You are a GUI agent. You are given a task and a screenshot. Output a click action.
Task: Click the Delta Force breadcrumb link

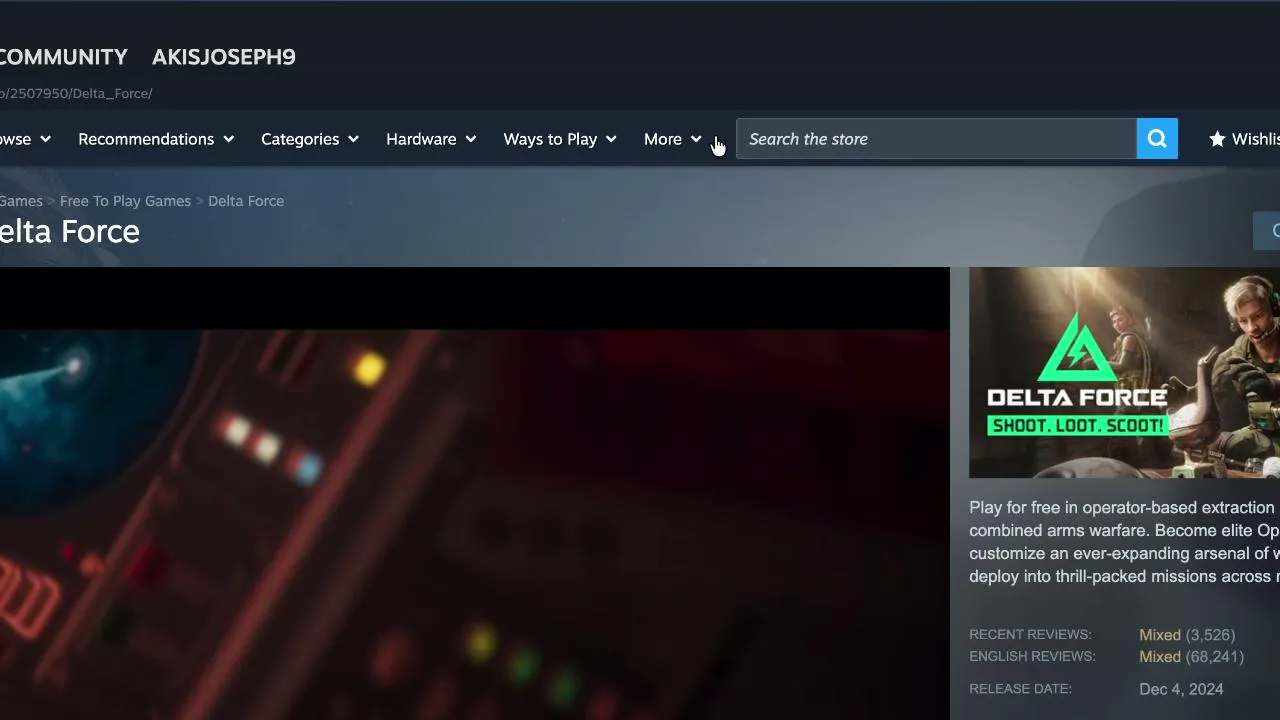(246, 201)
